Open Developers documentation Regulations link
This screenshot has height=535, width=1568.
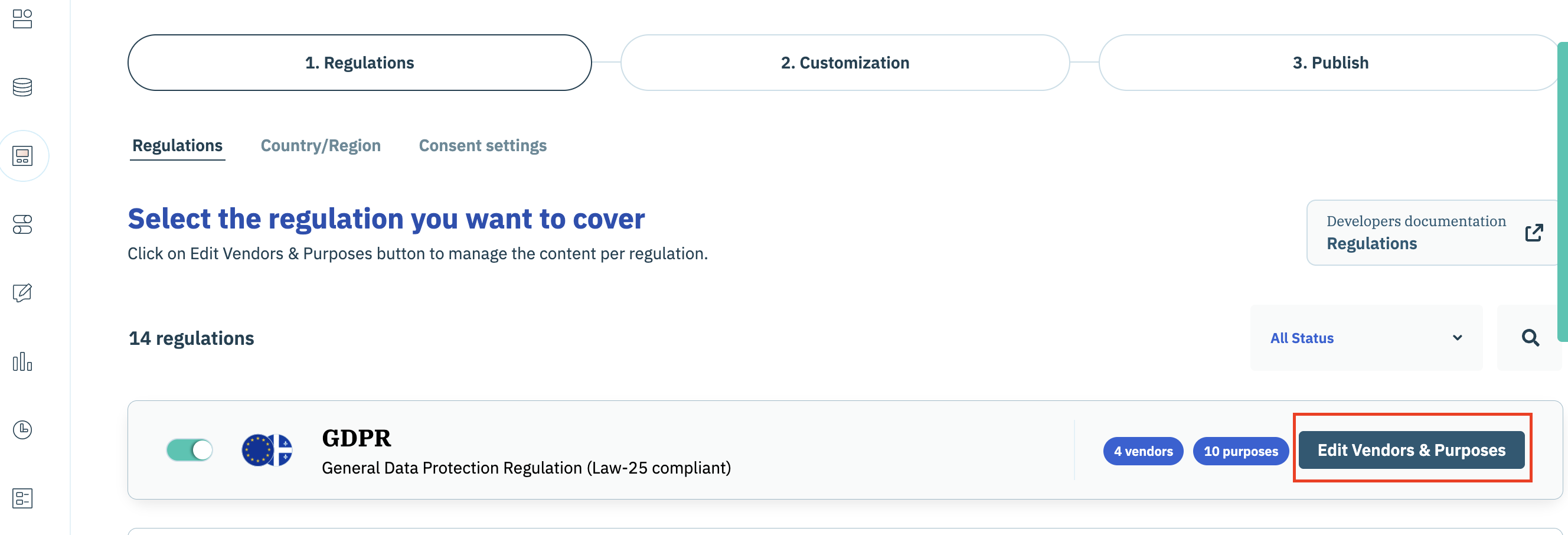pyautogui.click(x=1433, y=233)
